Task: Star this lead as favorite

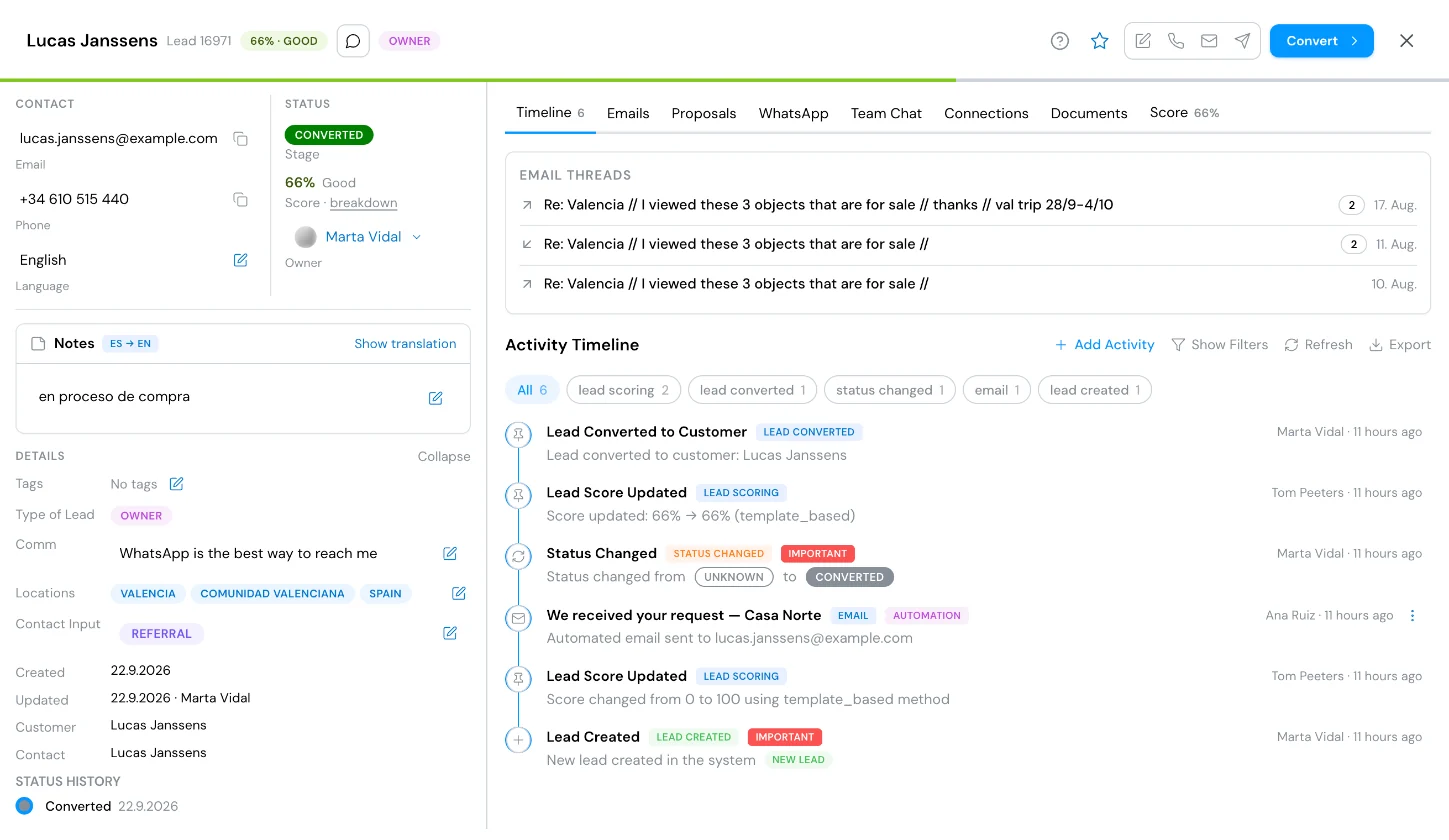Action: (1100, 41)
